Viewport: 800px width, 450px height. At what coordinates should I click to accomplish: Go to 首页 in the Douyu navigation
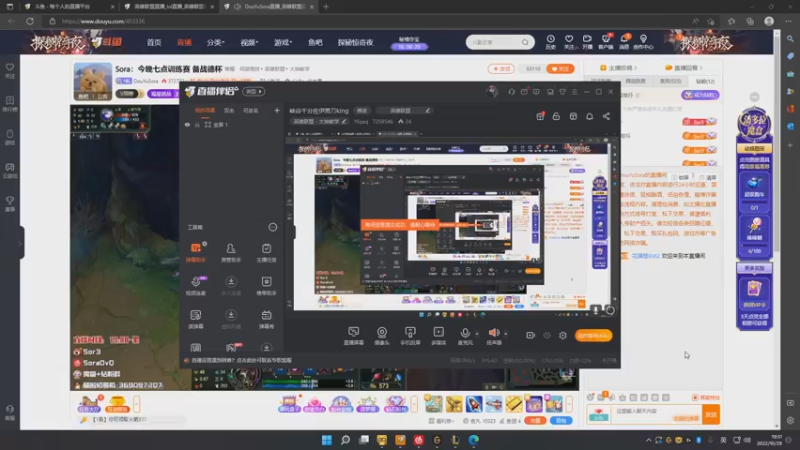click(154, 42)
